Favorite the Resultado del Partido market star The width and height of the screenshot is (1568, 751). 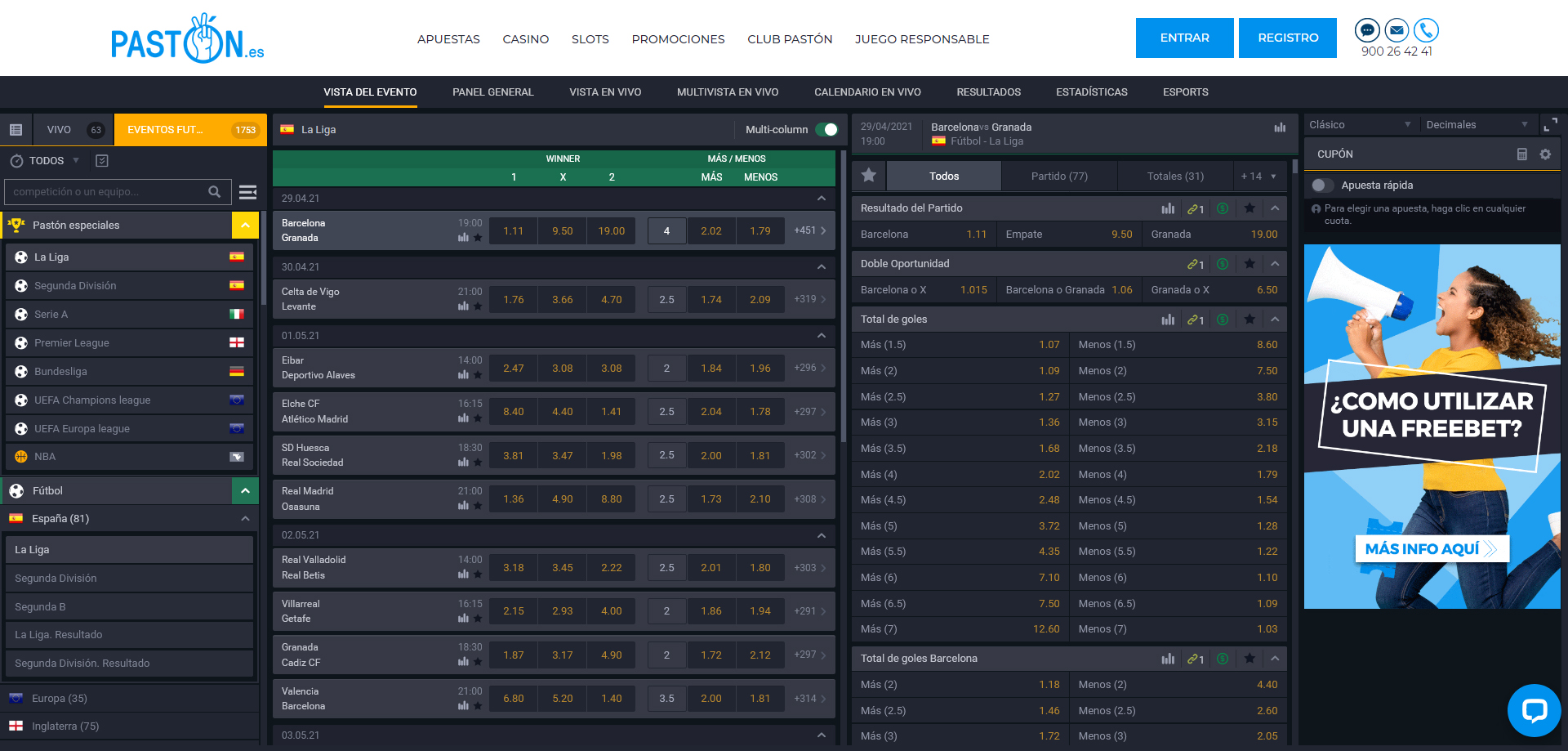pyautogui.click(x=1249, y=208)
